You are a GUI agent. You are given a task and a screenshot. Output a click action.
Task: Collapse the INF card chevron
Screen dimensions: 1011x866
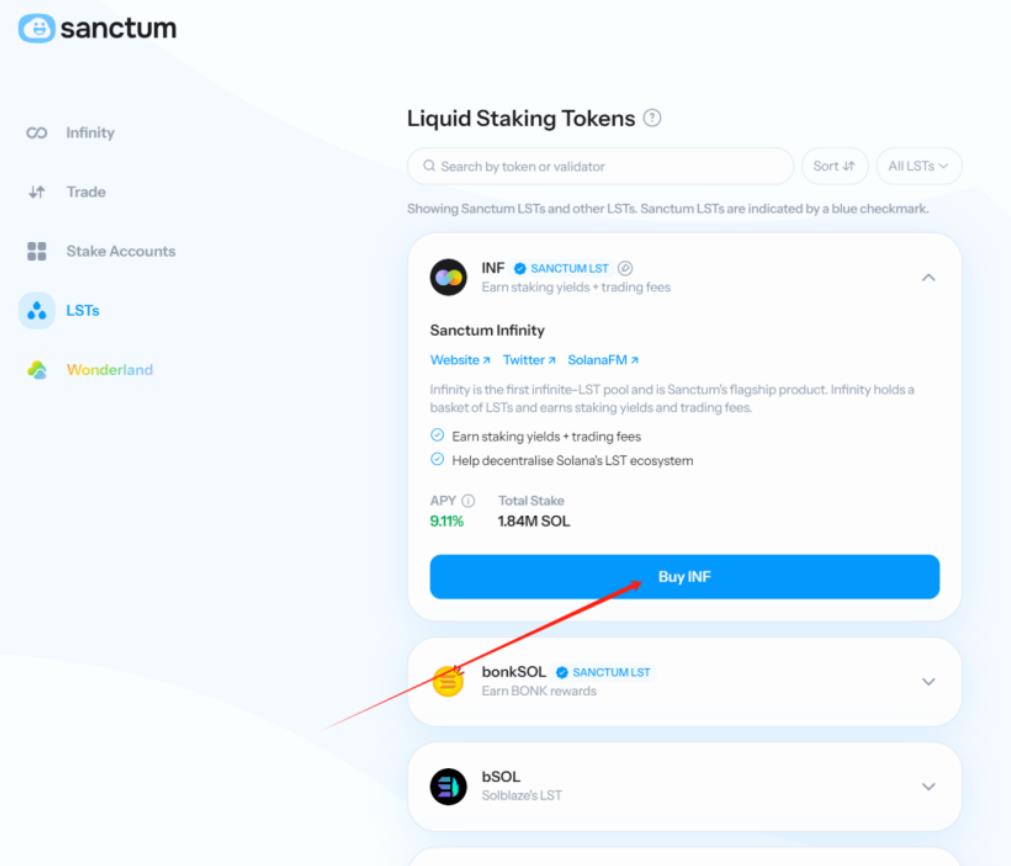(928, 278)
